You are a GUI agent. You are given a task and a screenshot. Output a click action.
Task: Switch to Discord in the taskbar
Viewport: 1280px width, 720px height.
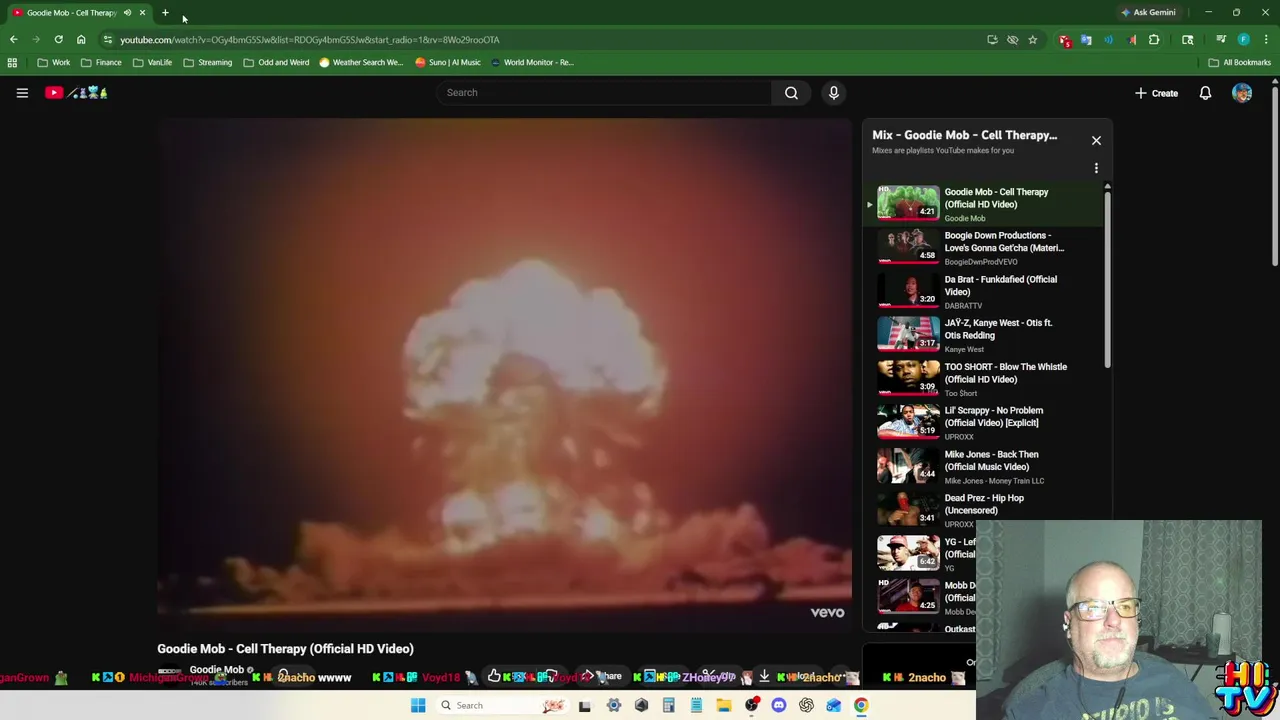[x=779, y=705]
